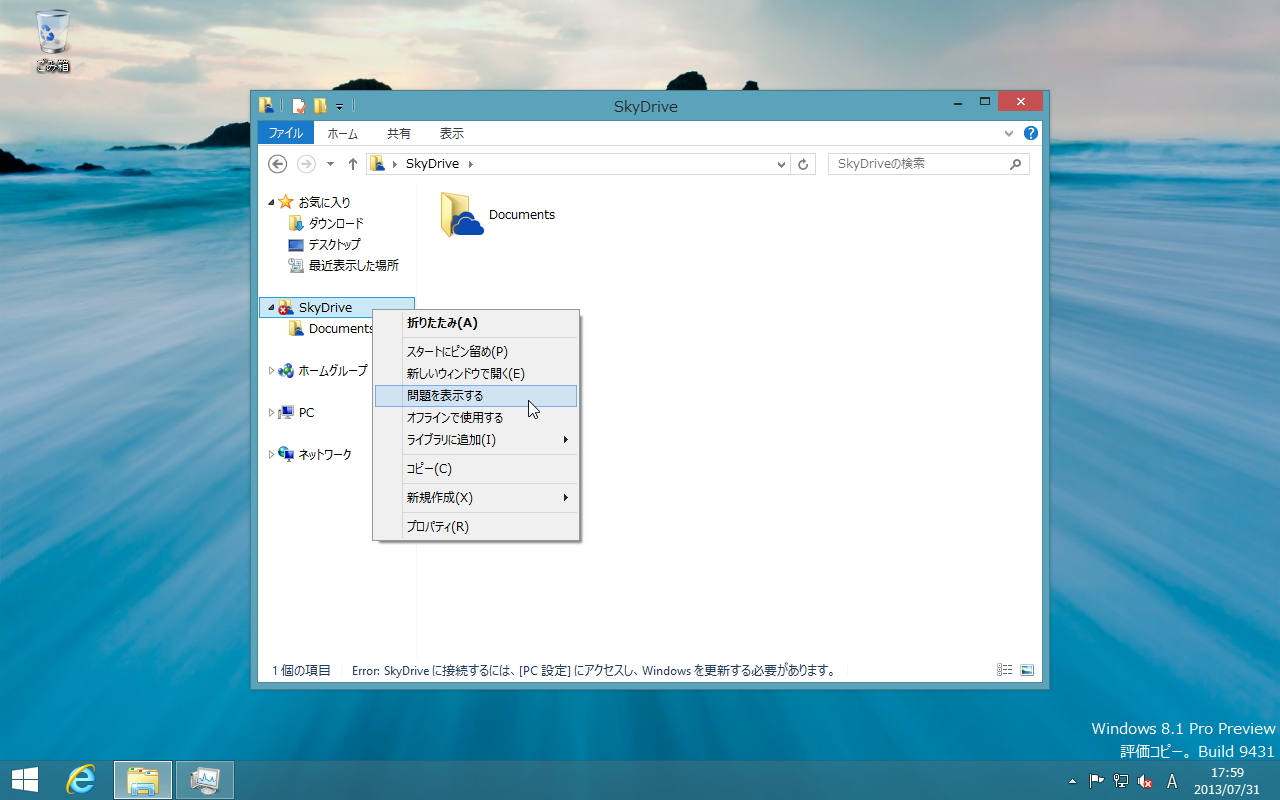This screenshot has height=800, width=1280.
Task: Select the Recycle Bin desktop icon
Action: [52, 43]
